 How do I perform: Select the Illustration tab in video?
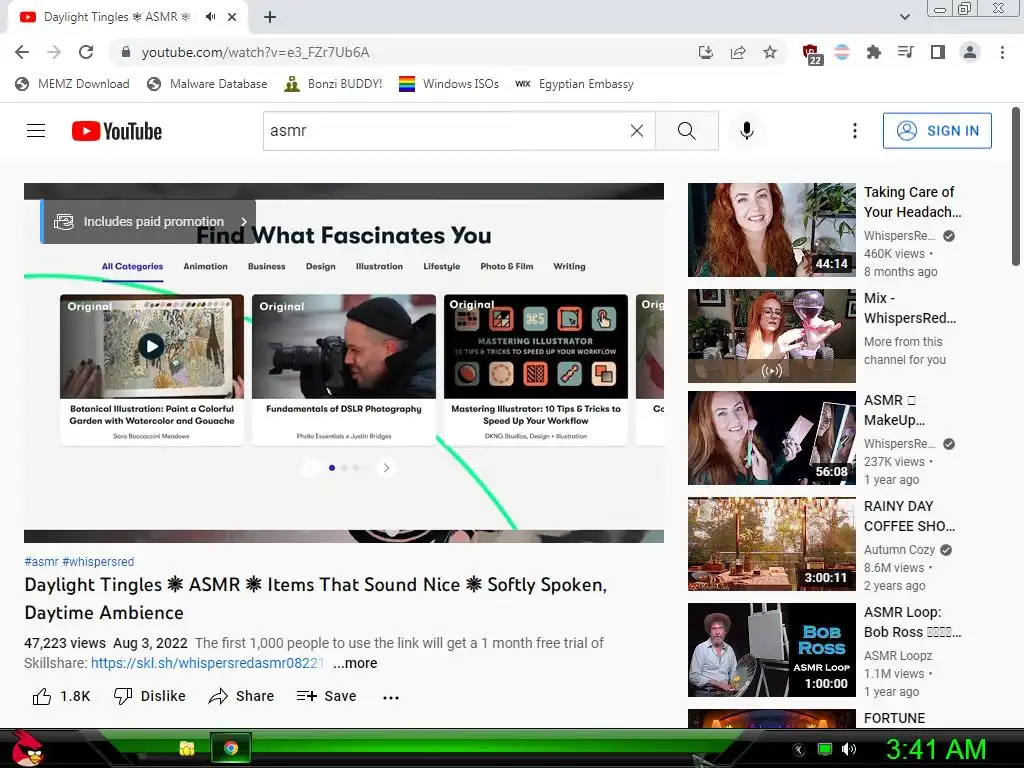(379, 266)
